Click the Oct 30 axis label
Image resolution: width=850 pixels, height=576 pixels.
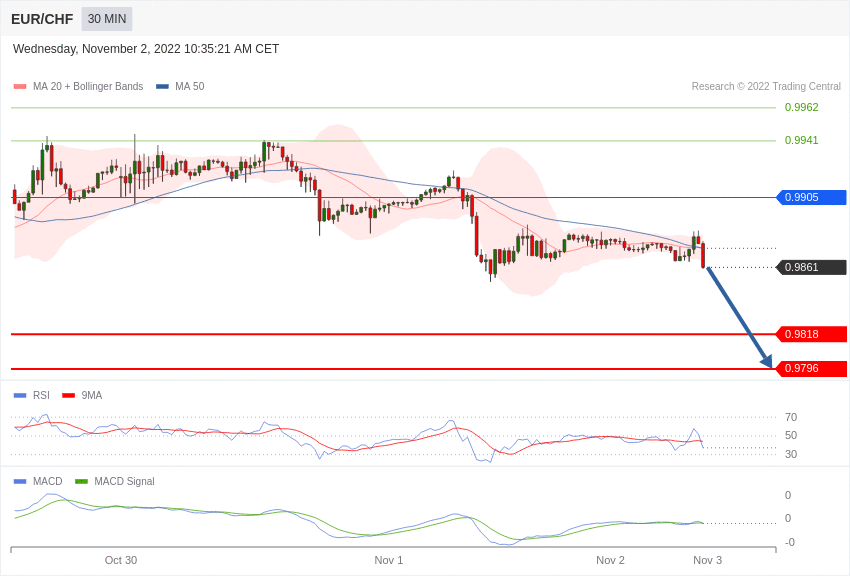[121, 560]
